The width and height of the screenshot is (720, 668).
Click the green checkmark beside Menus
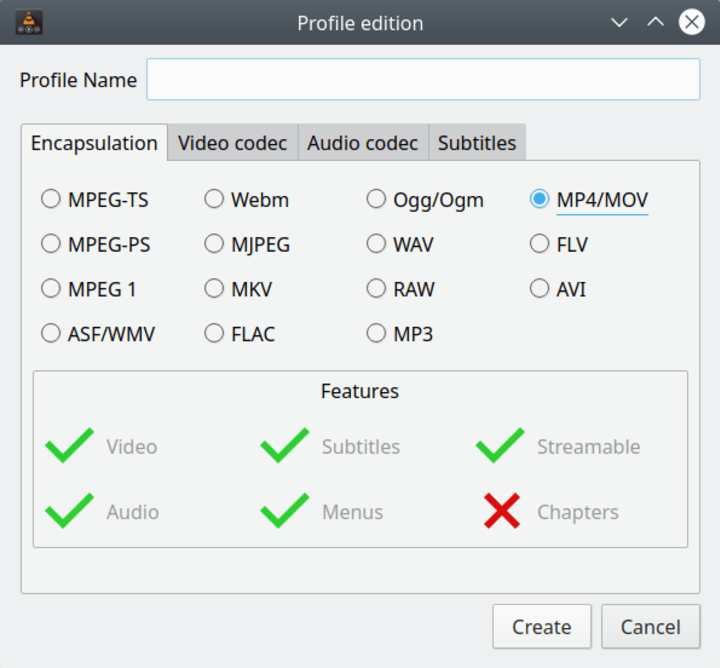[284, 511]
